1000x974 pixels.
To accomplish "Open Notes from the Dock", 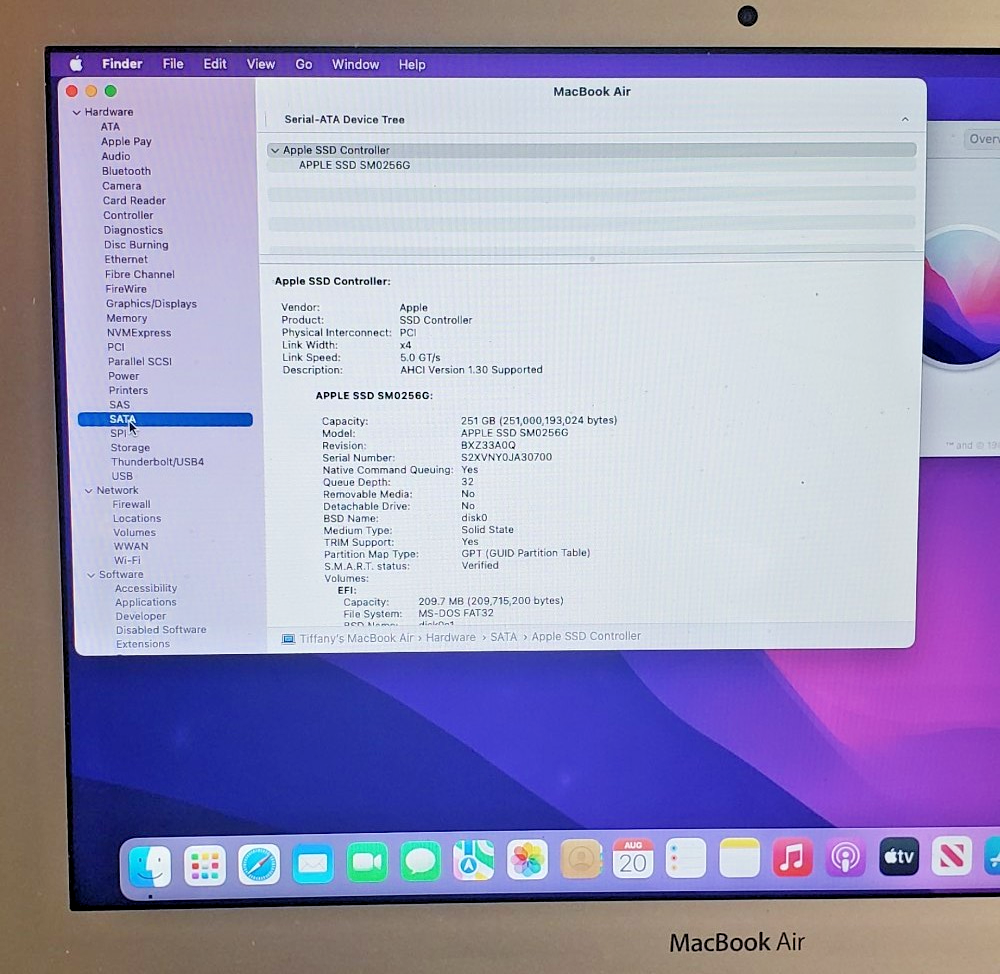I will (739, 857).
